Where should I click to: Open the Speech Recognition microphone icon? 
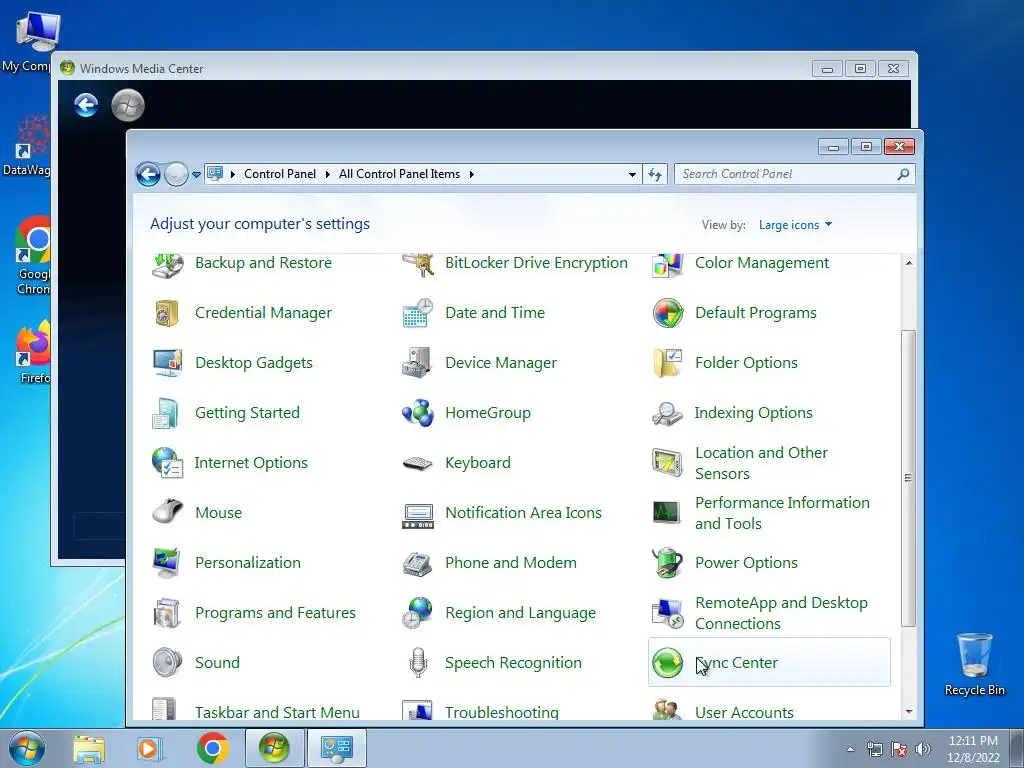(418, 662)
